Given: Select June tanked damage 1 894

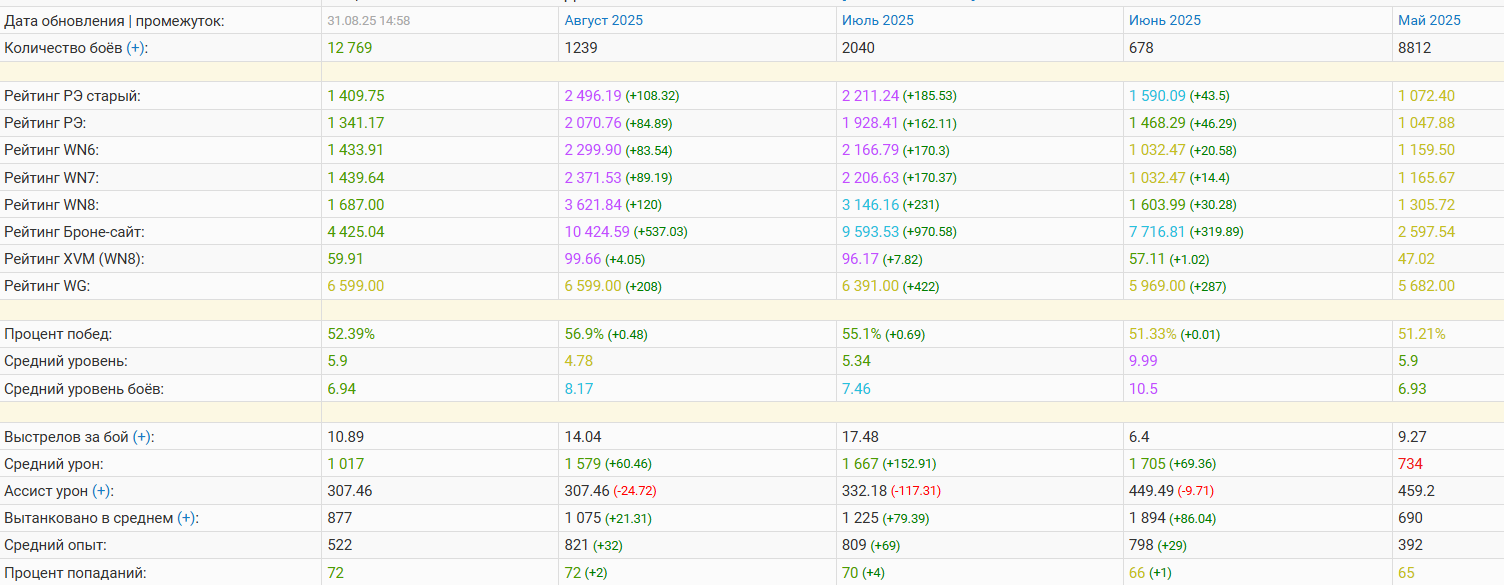Looking at the screenshot, I should coord(1147,518).
